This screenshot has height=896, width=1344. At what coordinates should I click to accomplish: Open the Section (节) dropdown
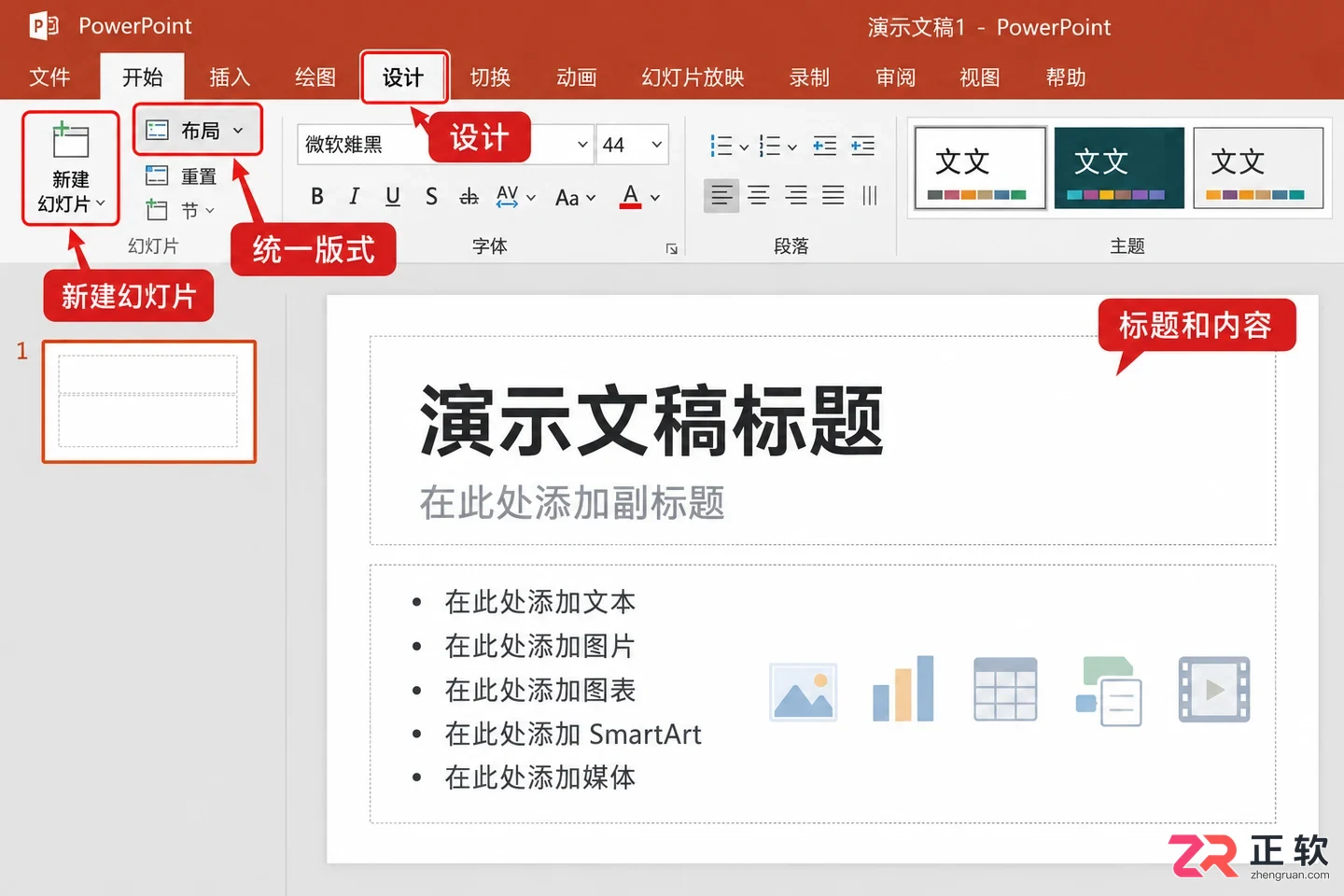point(182,210)
